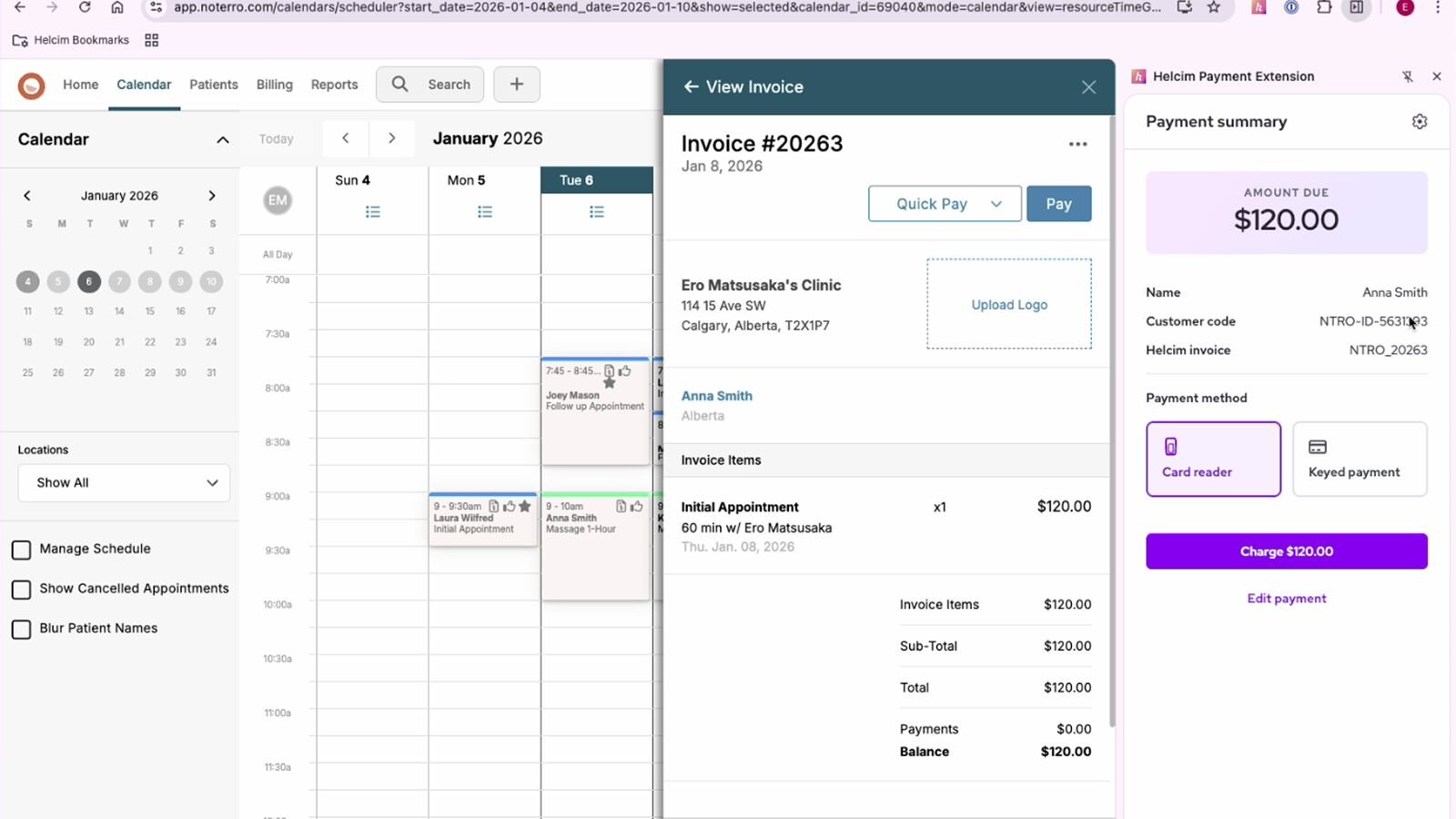Click the plus add-new icon button

point(516,85)
